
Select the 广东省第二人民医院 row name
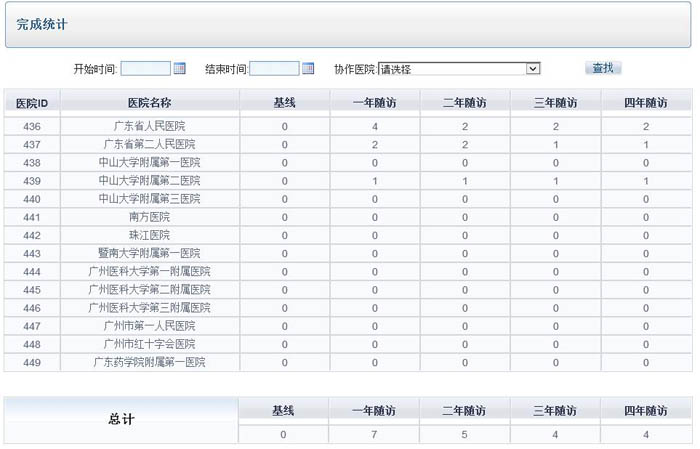150,145
